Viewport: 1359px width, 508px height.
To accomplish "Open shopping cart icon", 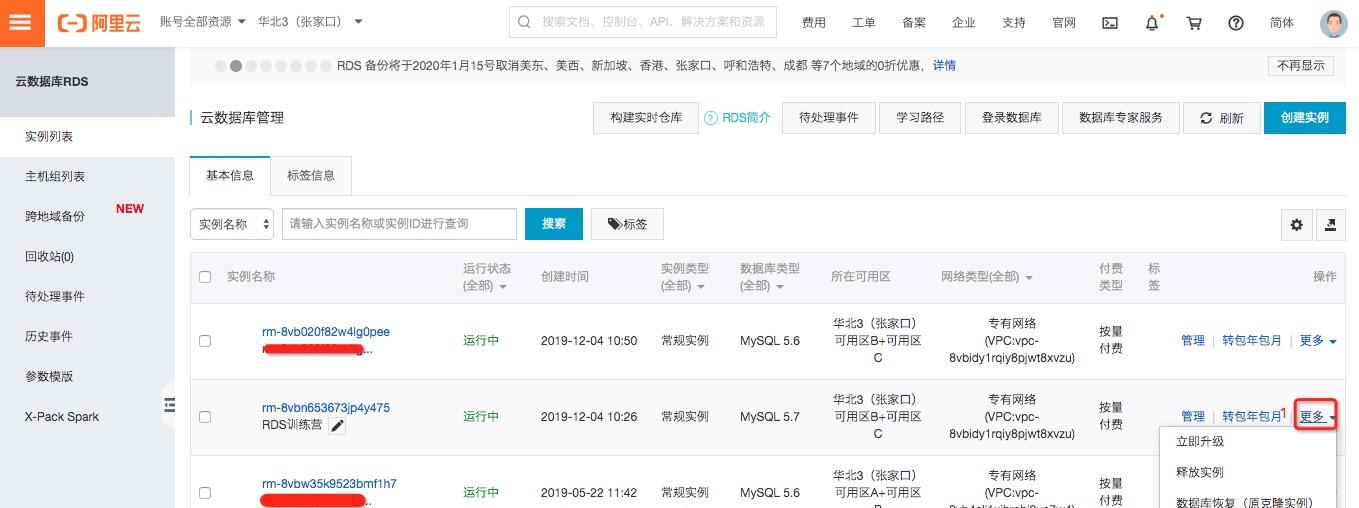I will point(1194,22).
